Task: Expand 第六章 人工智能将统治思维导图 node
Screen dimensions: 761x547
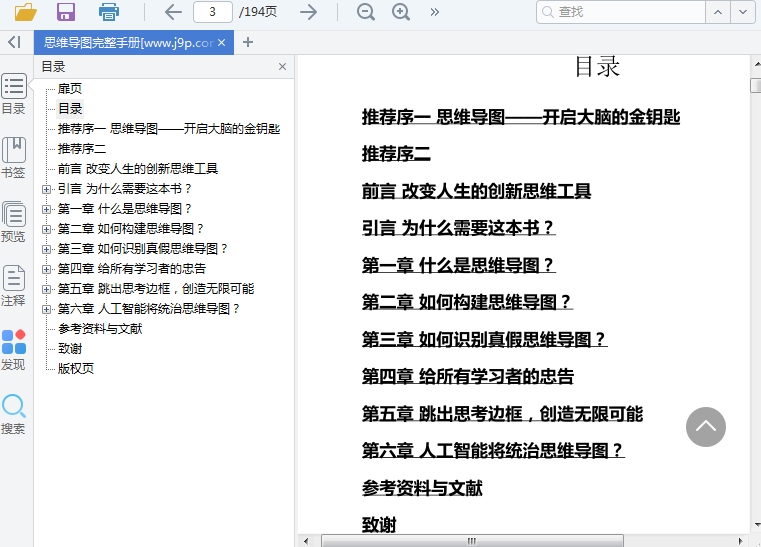Action: (x=47, y=309)
